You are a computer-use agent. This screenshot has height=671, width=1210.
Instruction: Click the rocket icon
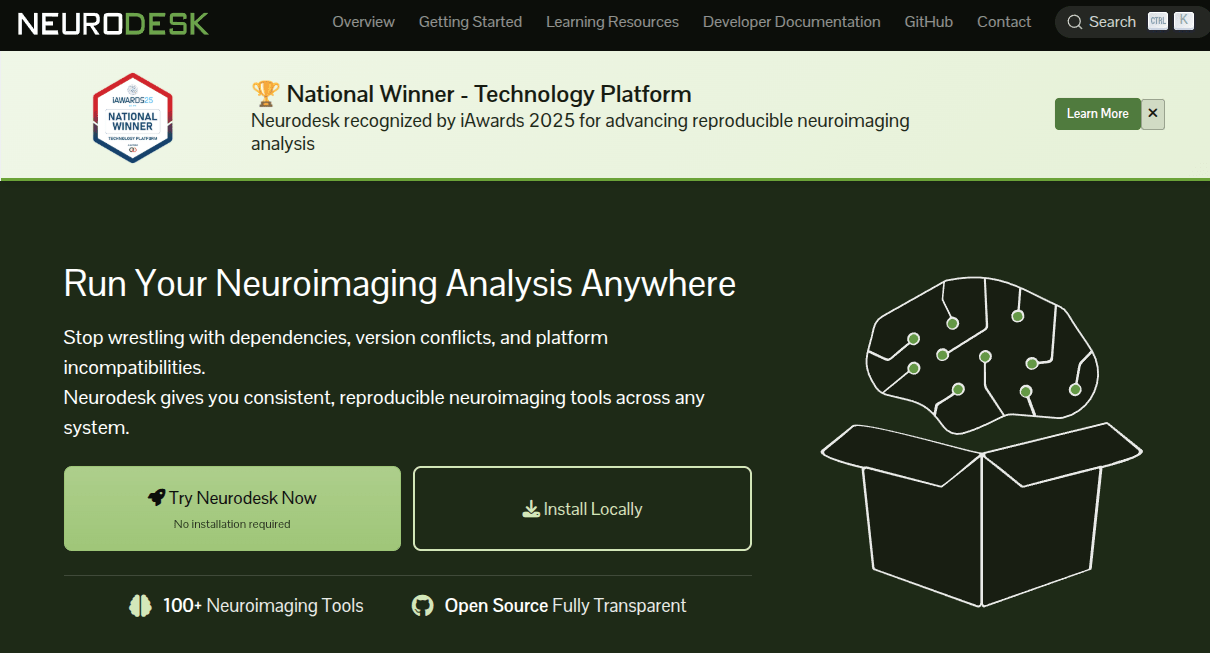point(156,497)
